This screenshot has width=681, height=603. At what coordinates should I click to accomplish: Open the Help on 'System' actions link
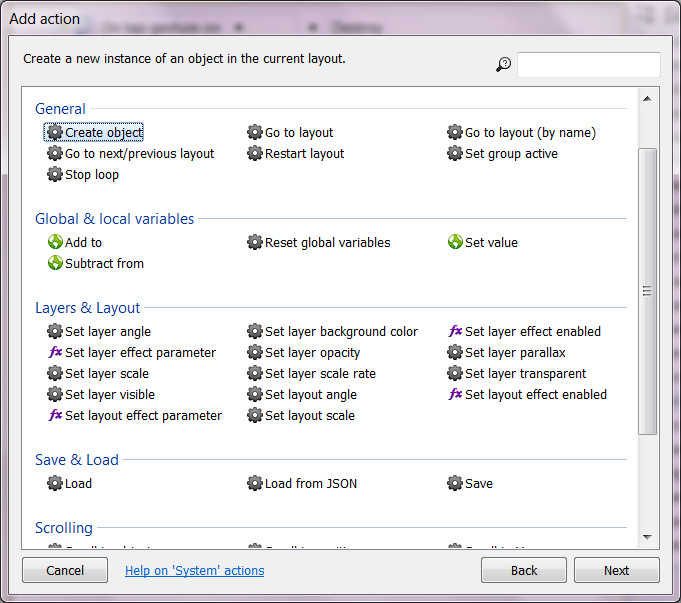tap(194, 570)
